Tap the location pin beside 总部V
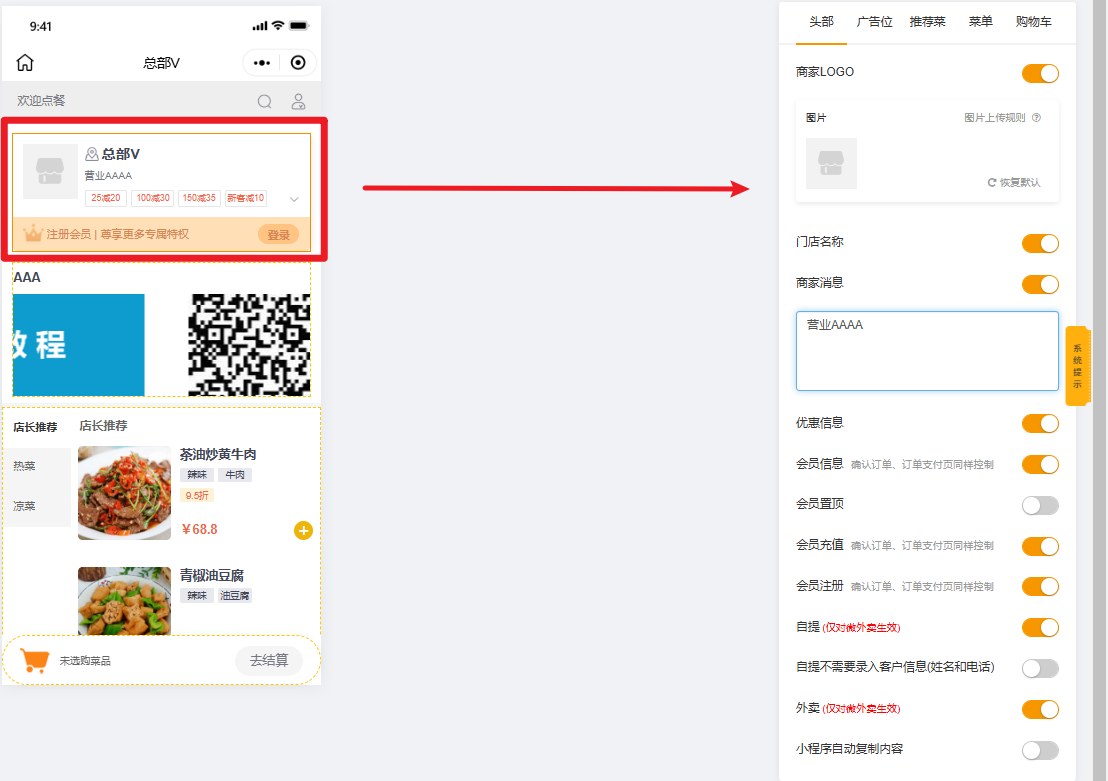This screenshot has width=1108, height=781. click(92, 154)
